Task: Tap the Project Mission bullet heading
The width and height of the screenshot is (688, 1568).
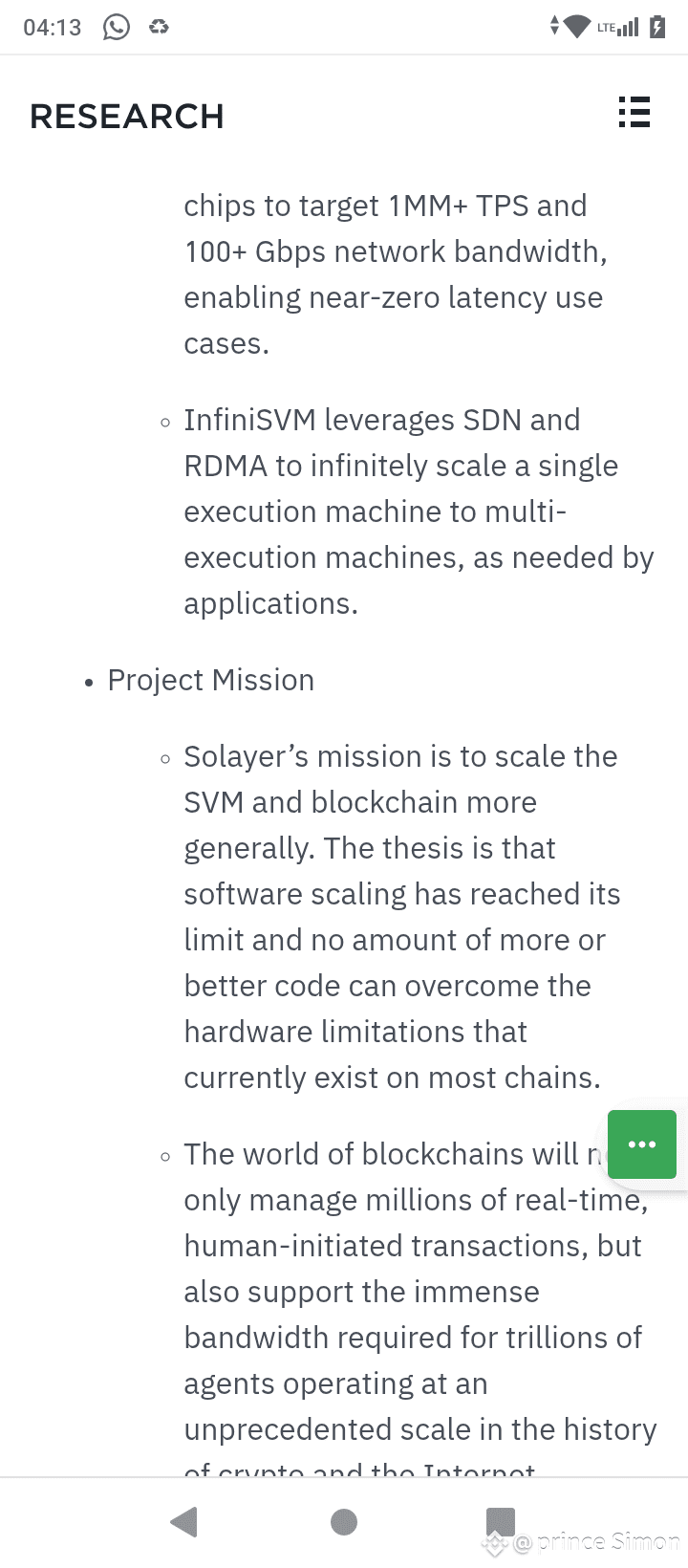Action: tap(211, 680)
